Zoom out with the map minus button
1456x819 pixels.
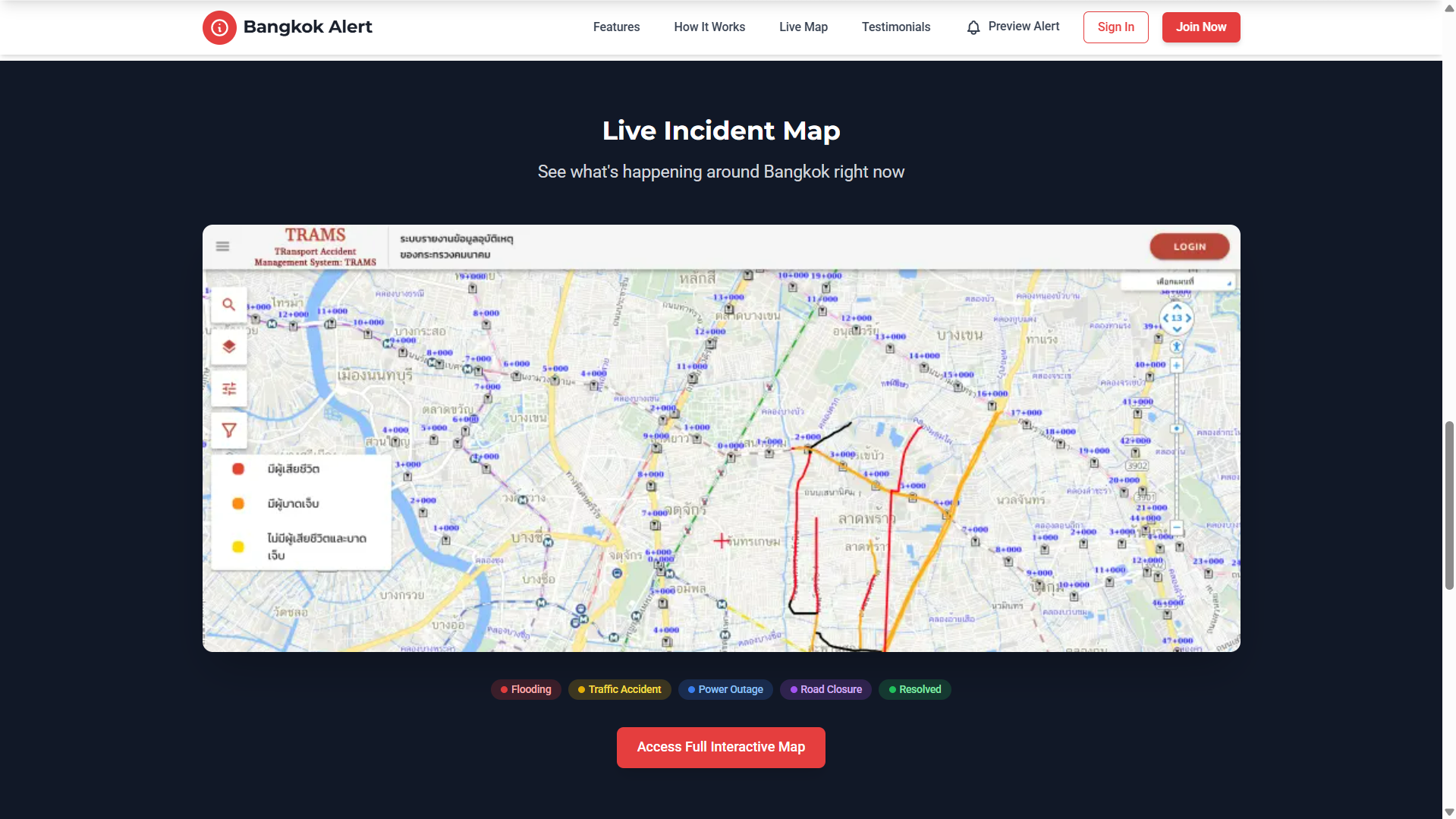click(x=1176, y=527)
